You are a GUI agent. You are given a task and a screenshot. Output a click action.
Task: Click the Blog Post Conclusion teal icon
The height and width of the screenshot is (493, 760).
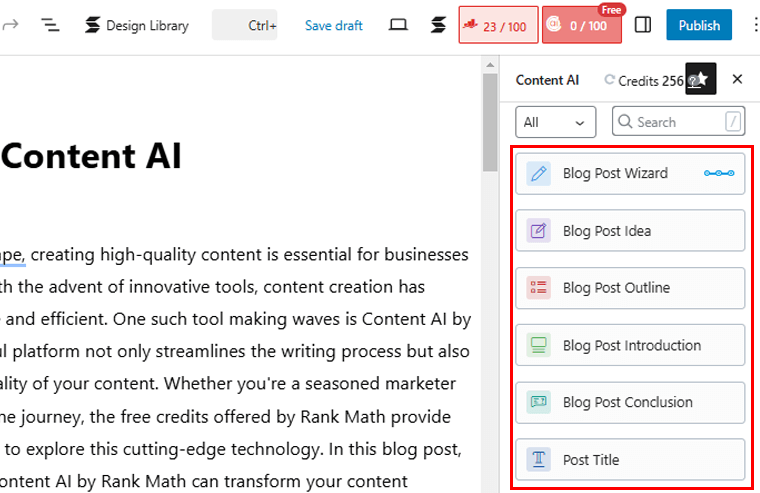(538, 402)
